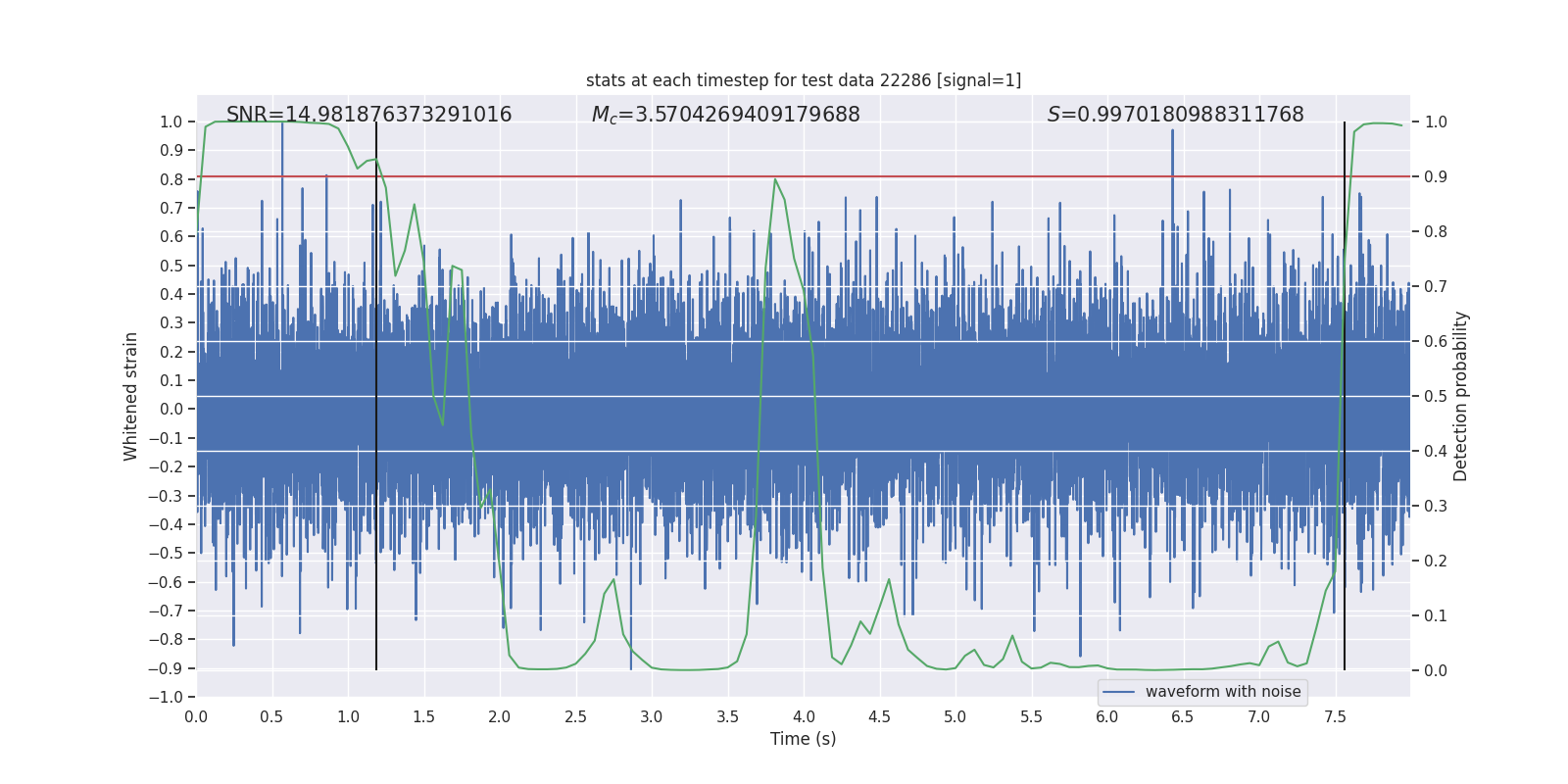1568x784 pixels.
Task: Click the tall blue spike near 6.4 seconds
Action: (x=1172, y=137)
